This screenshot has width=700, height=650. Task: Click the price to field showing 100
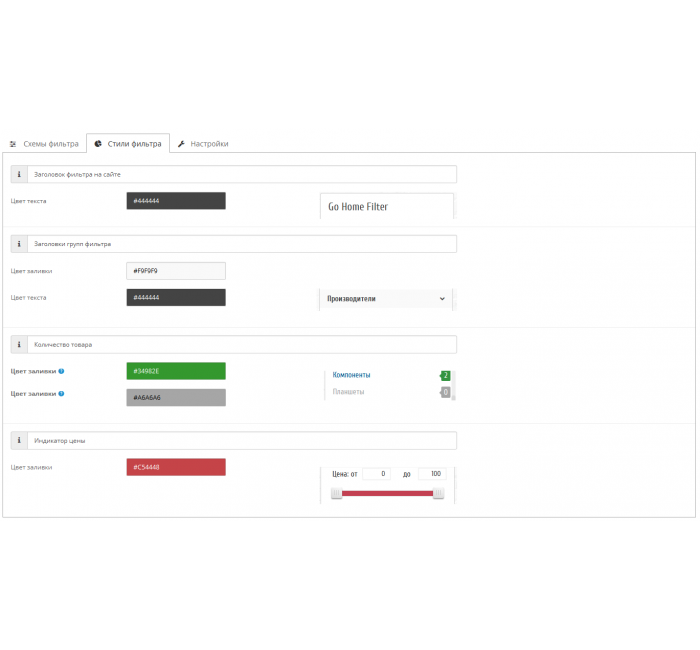pos(432,474)
